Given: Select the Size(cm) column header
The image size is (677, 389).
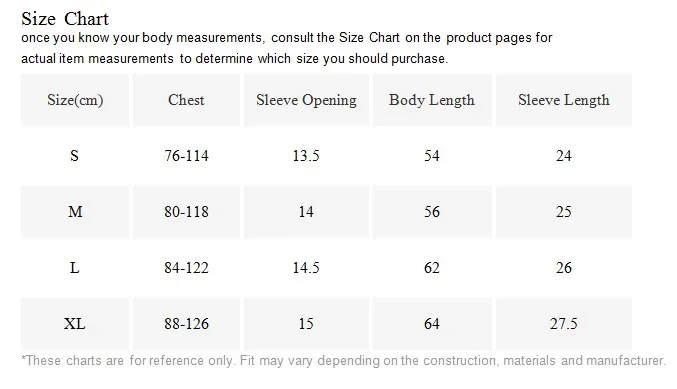Looking at the screenshot, I should pos(75,100).
